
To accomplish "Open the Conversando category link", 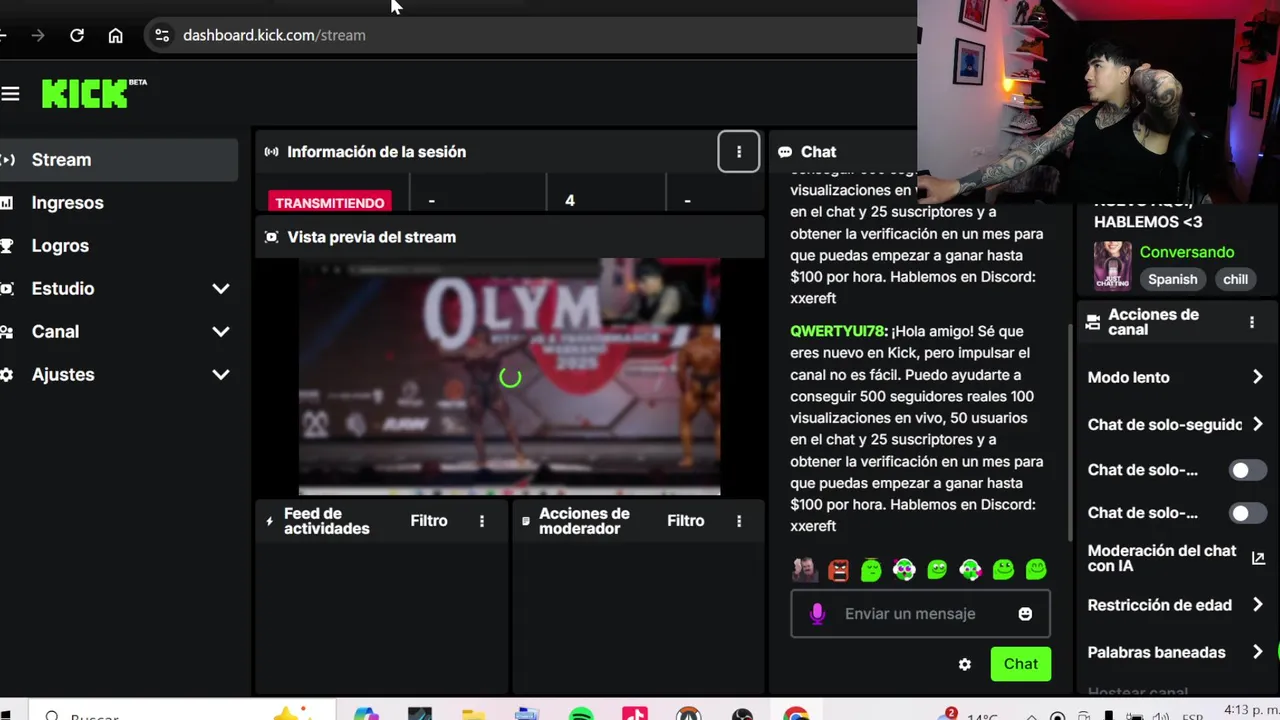I will [x=1187, y=252].
